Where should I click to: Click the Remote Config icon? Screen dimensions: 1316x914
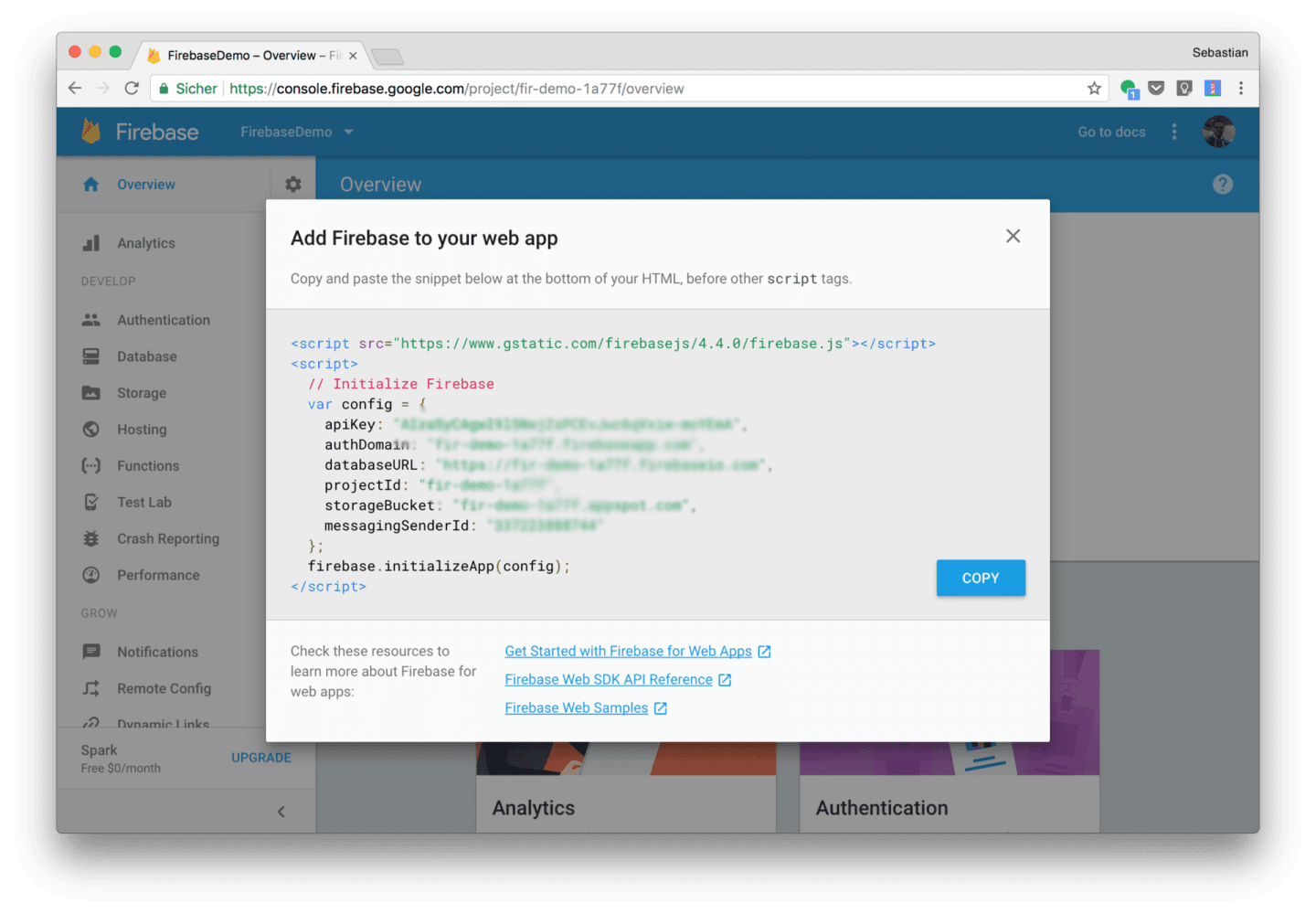tap(91, 688)
